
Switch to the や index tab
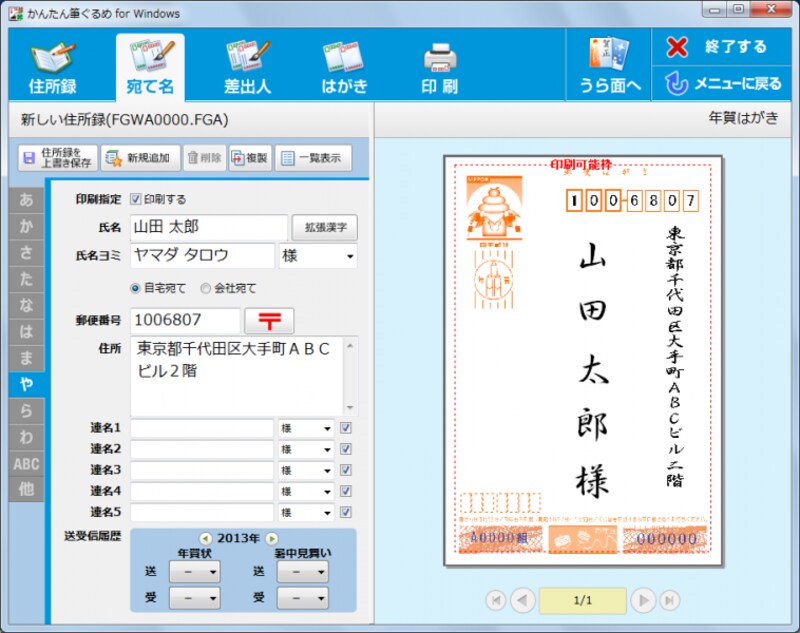(x=26, y=382)
